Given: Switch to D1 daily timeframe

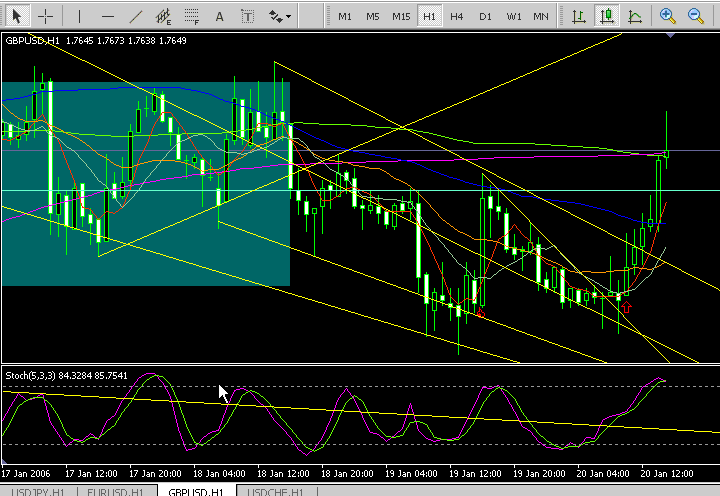Looking at the screenshot, I should click(485, 17).
